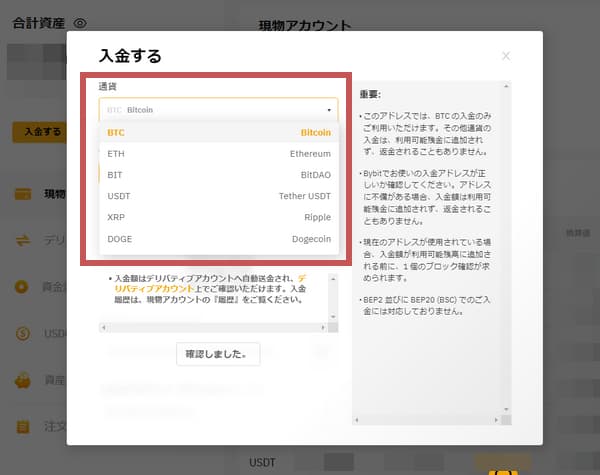Viewport: 600px width, 475px height.
Task: Click notice box scroll down arrow
Action: tap(333, 317)
